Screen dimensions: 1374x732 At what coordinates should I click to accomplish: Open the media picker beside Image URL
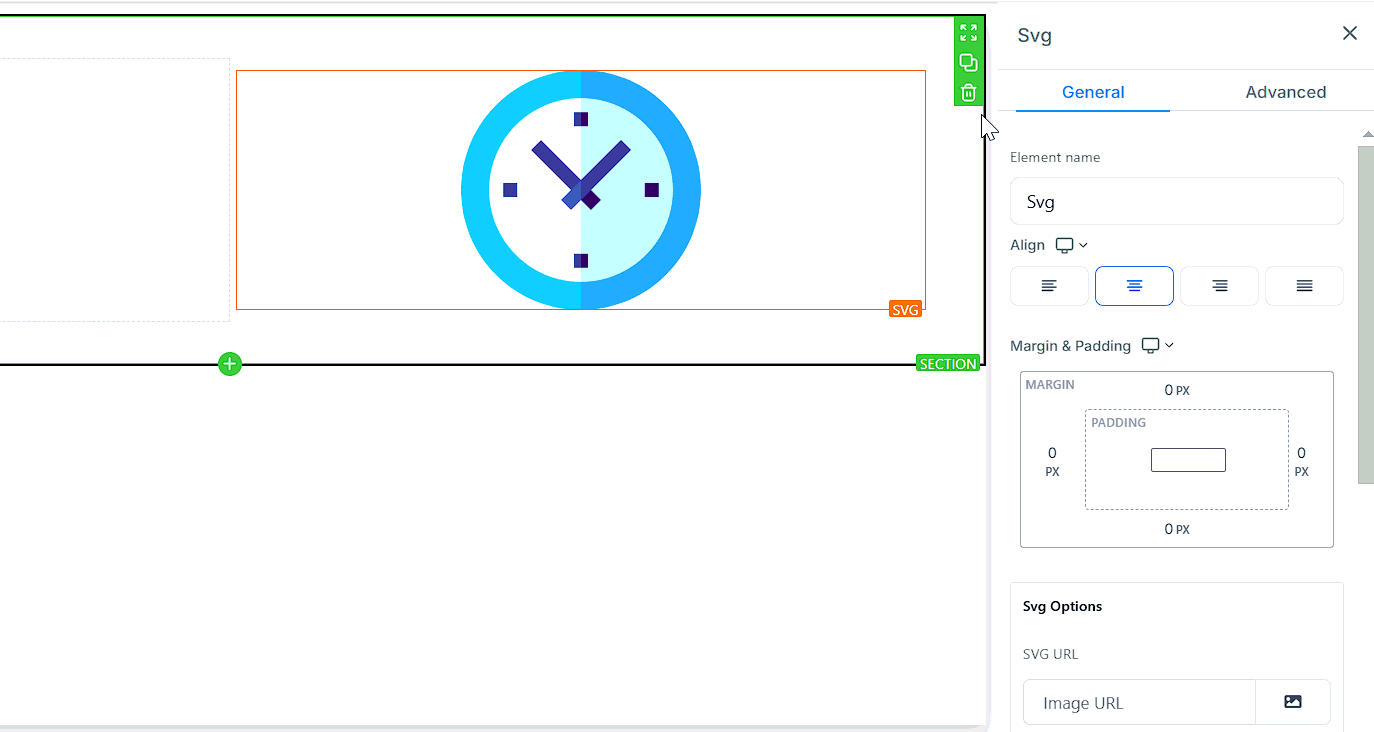coord(1293,702)
